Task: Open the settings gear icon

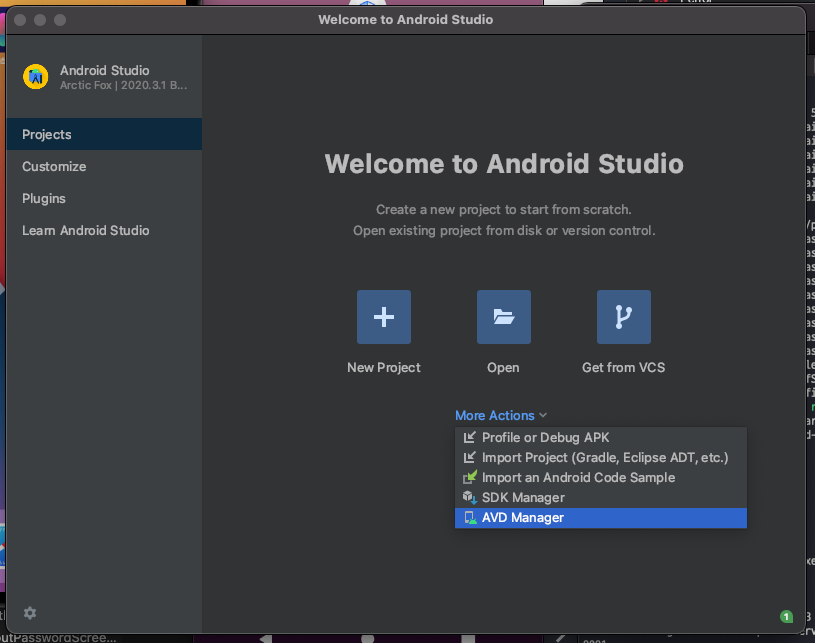Action: (x=30, y=613)
